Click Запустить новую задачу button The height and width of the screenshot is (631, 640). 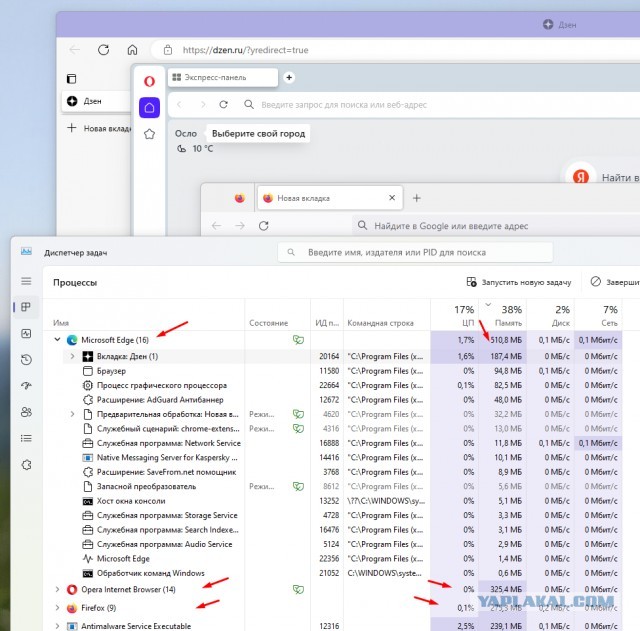pos(518,282)
